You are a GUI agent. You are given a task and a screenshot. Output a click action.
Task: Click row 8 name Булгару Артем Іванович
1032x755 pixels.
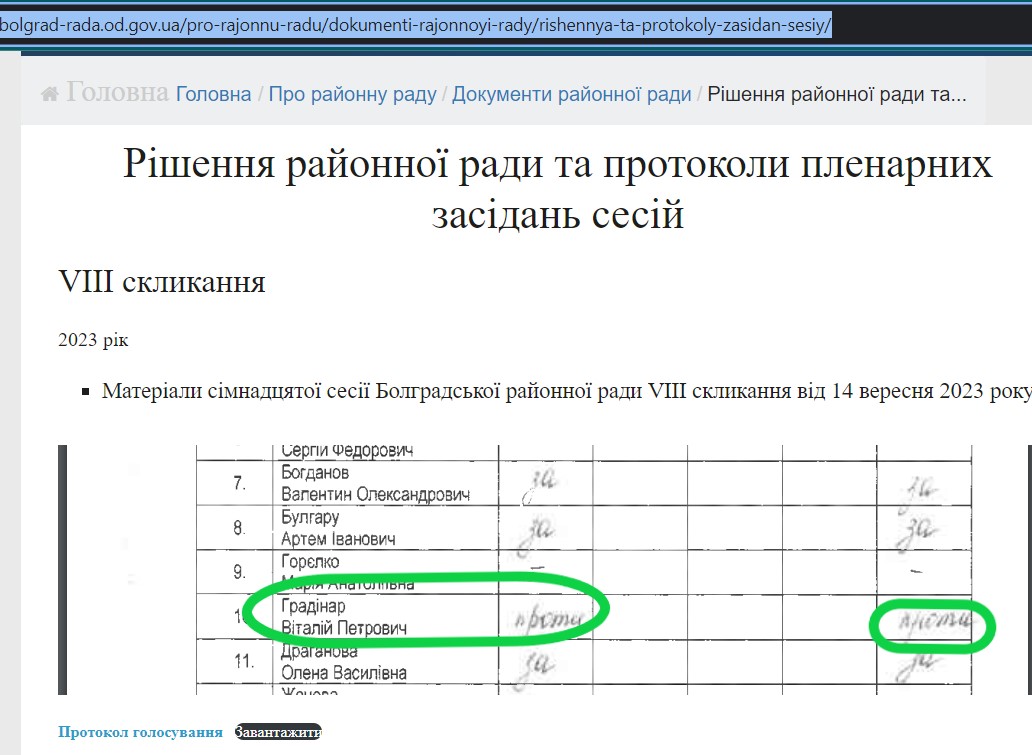pyautogui.click(x=338, y=528)
